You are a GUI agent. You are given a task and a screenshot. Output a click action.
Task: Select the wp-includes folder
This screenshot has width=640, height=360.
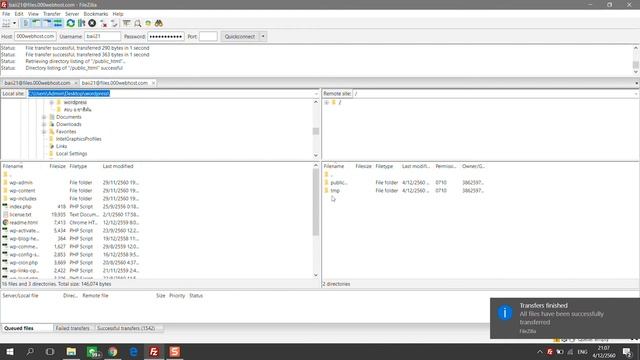click(23, 198)
